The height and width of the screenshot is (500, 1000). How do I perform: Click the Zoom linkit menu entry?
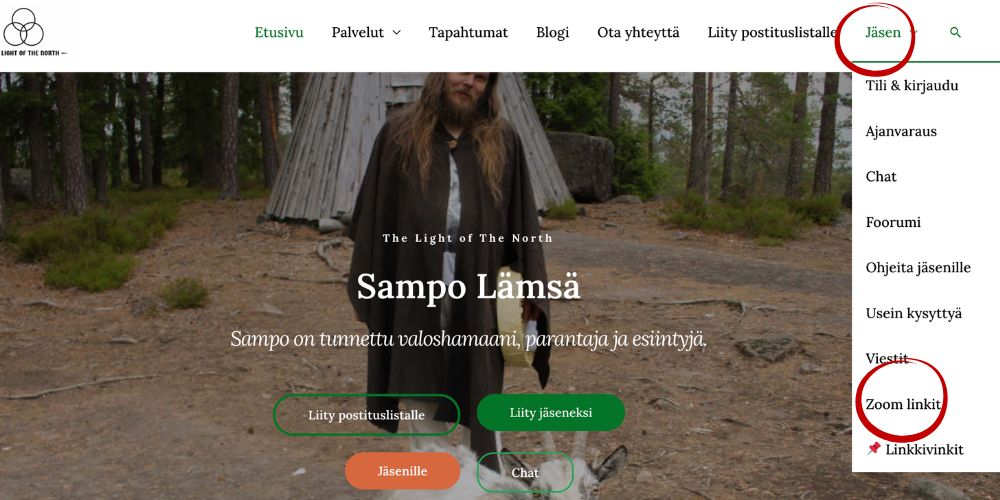click(x=902, y=404)
